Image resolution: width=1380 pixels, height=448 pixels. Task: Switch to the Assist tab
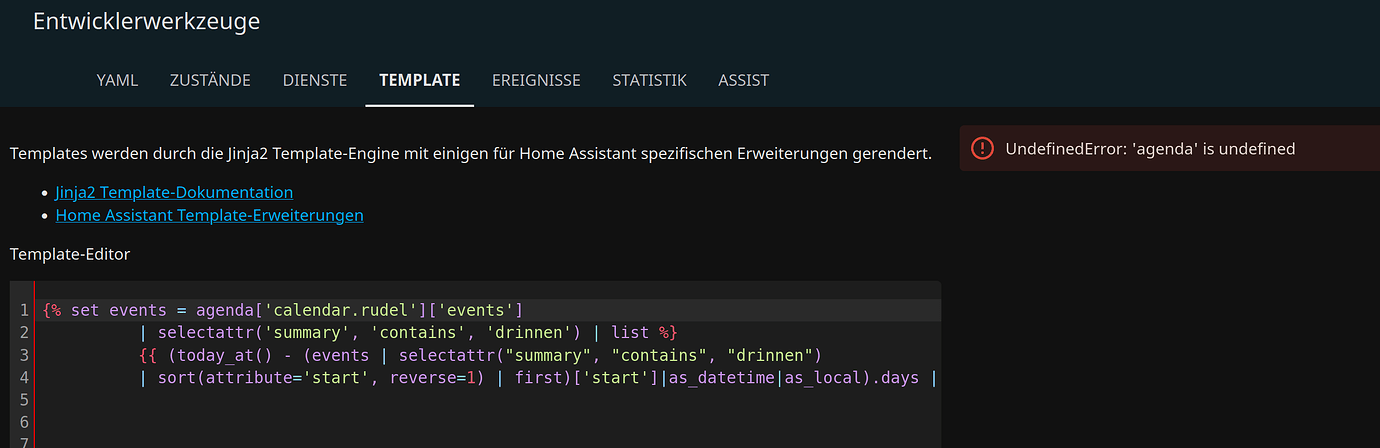[x=744, y=80]
